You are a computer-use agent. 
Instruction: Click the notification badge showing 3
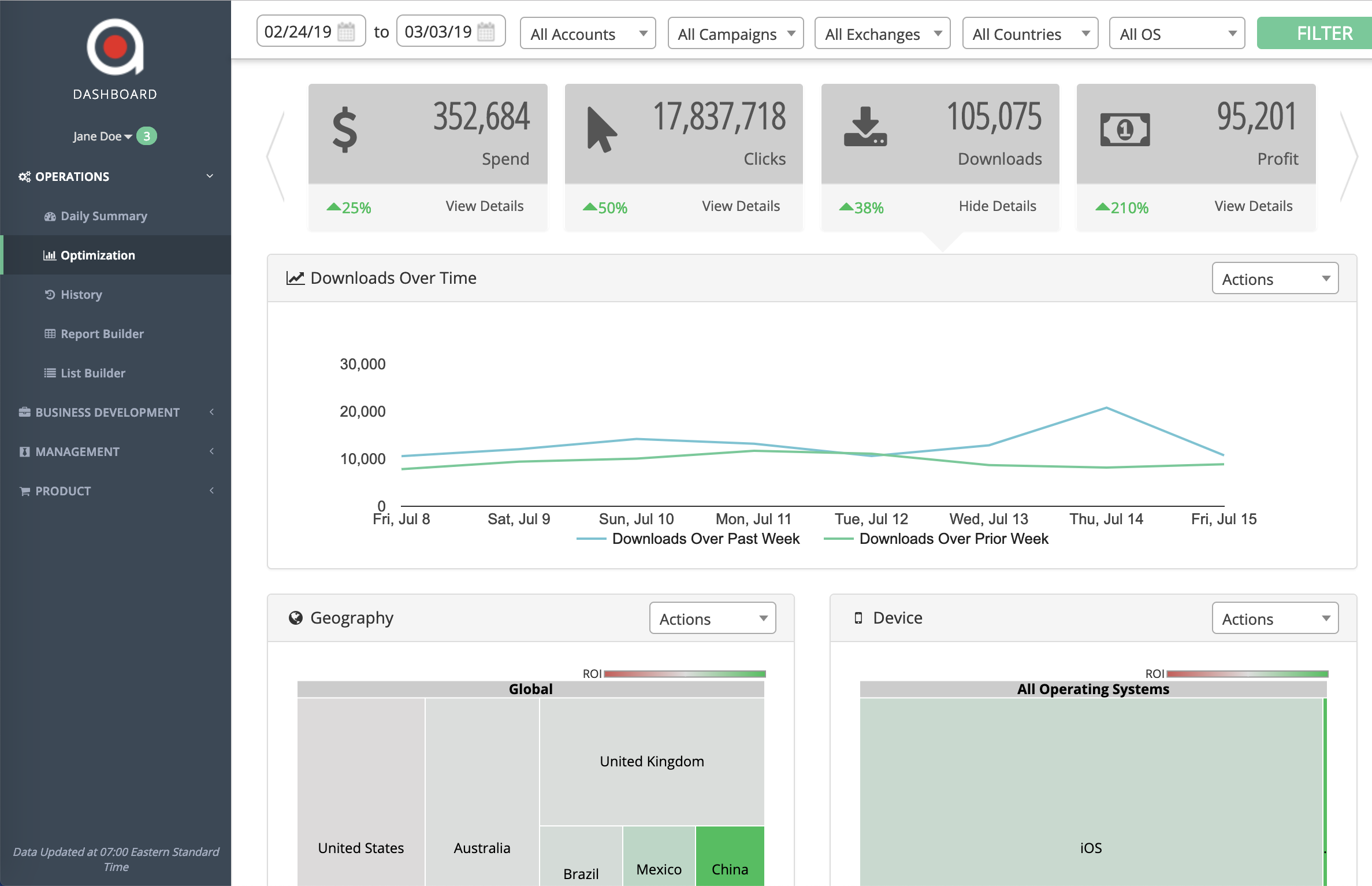147,136
